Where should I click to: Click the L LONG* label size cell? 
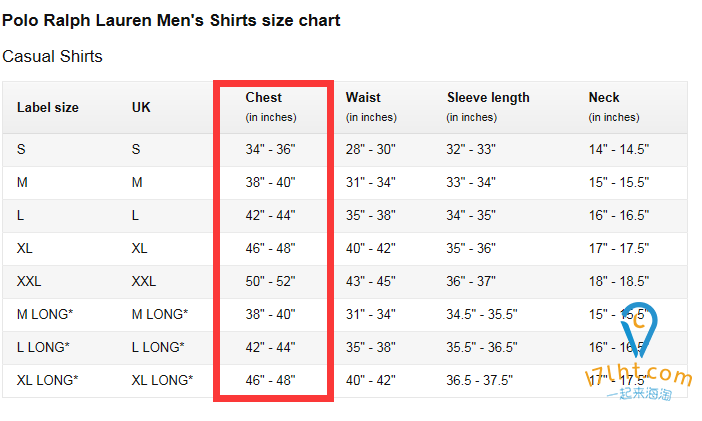pos(43,347)
